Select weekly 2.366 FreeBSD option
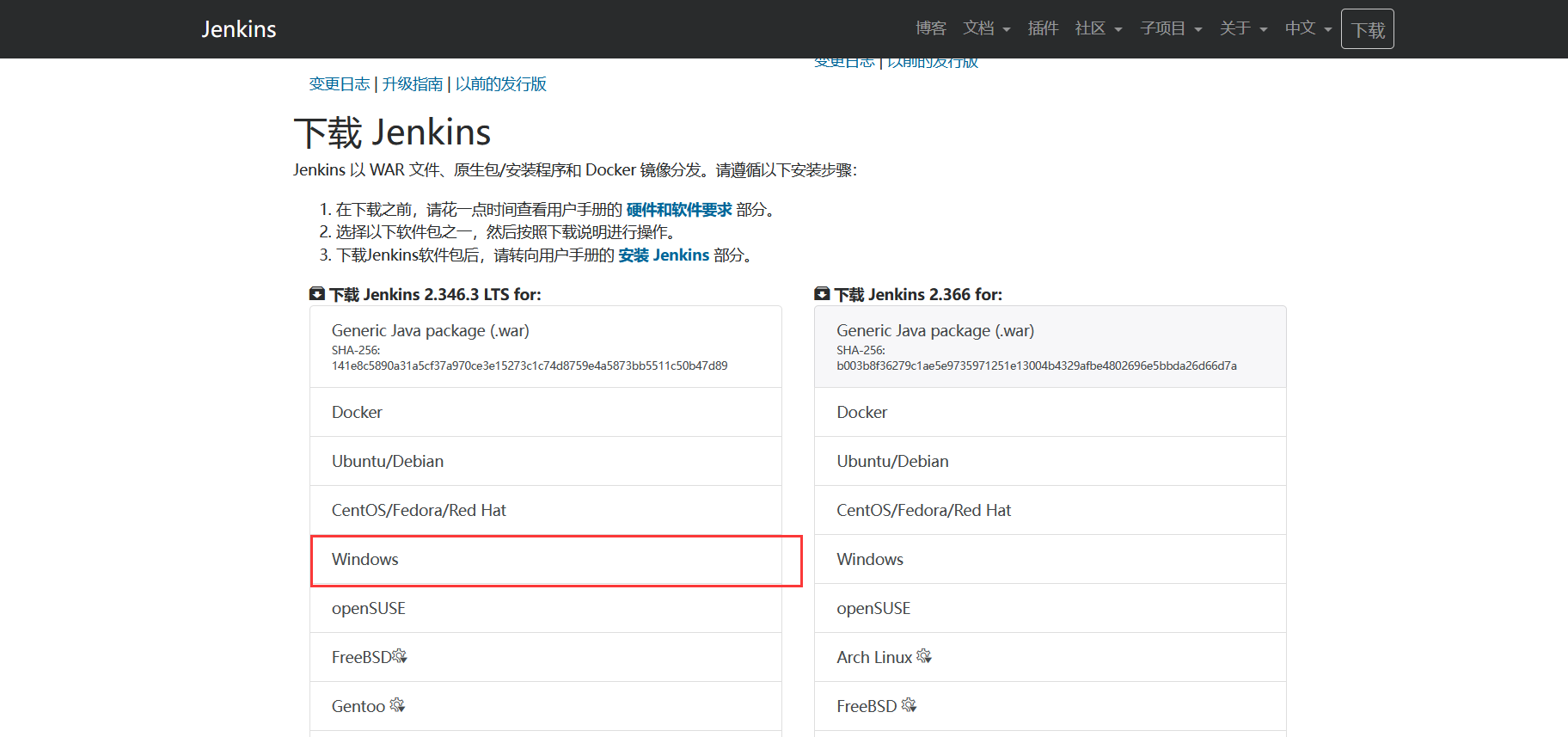The image size is (1568, 737). pyautogui.click(x=1050, y=706)
